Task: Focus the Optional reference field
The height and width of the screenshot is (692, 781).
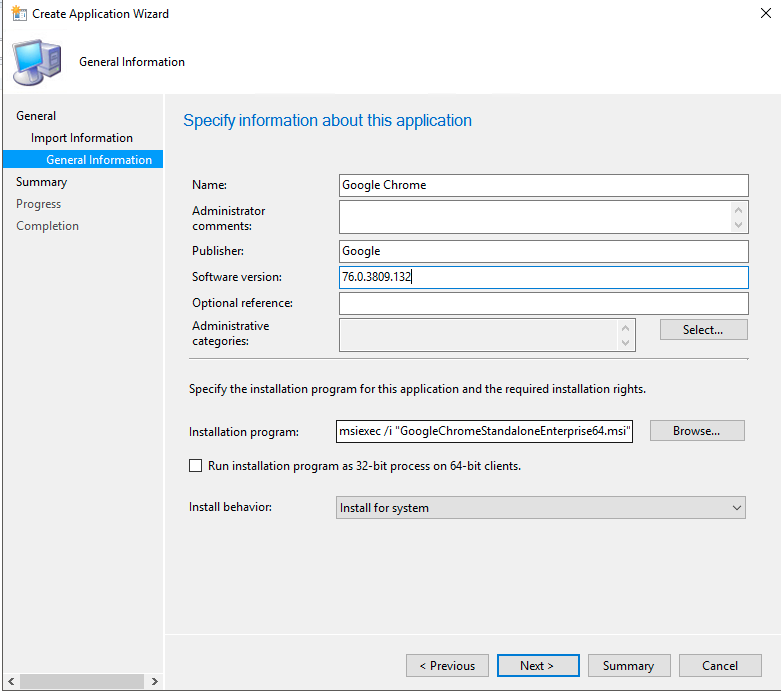Action: pyautogui.click(x=543, y=303)
